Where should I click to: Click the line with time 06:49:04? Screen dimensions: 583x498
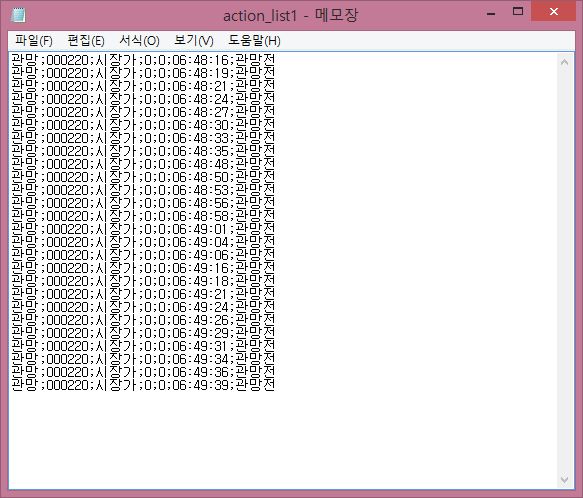(143, 242)
